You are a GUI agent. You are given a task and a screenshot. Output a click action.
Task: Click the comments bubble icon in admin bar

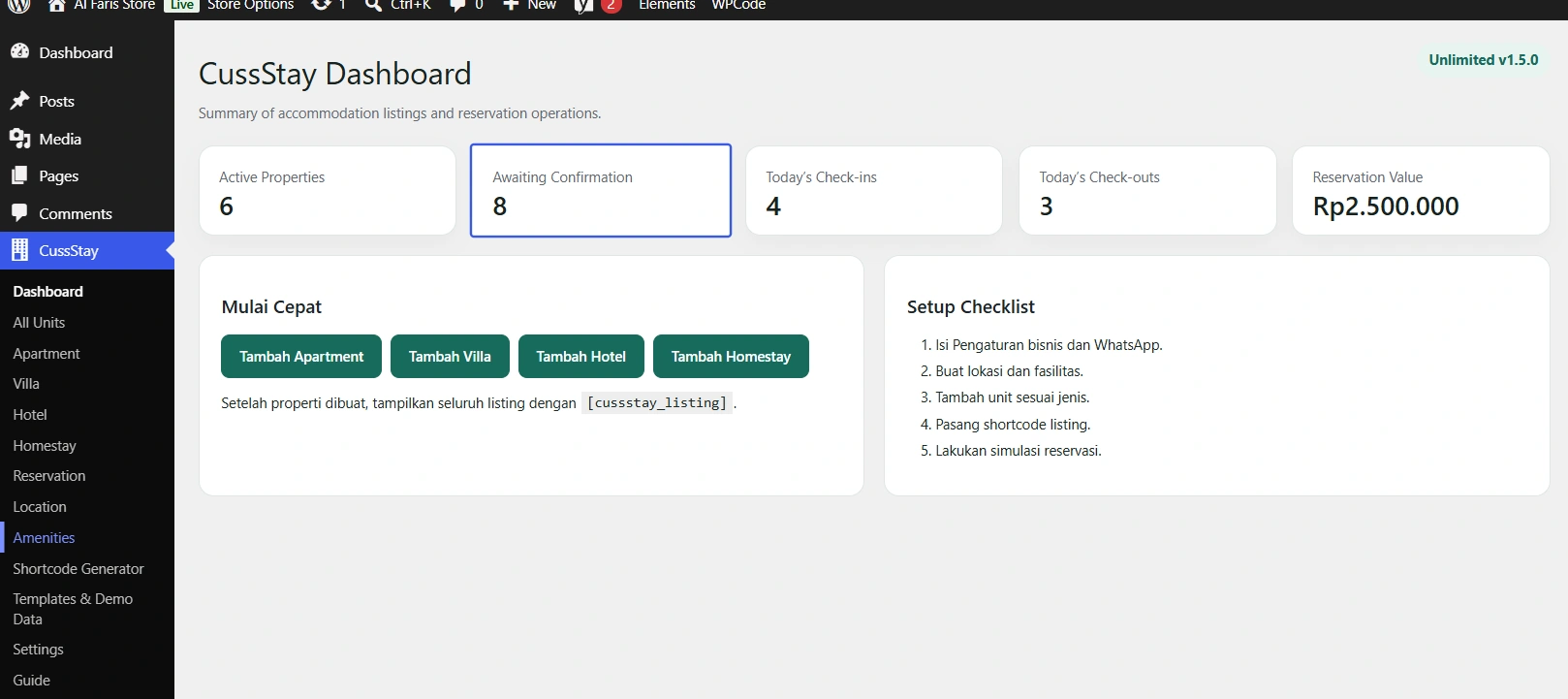tap(457, 5)
